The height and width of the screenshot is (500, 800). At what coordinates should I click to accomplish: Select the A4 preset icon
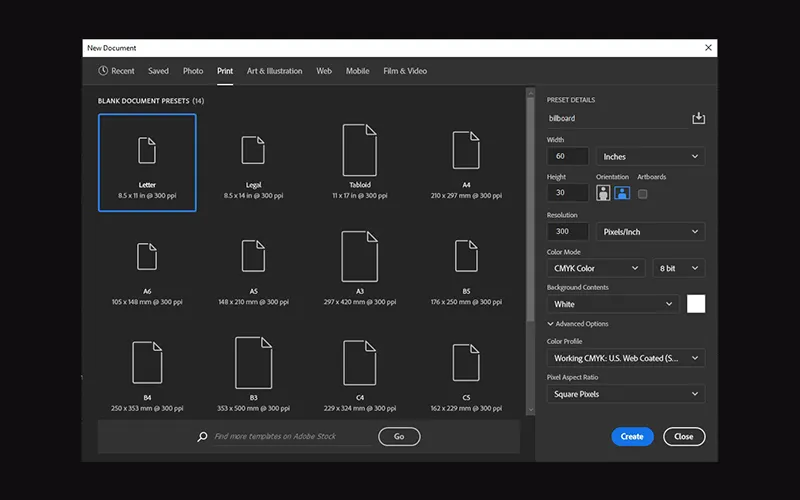pos(466,150)
